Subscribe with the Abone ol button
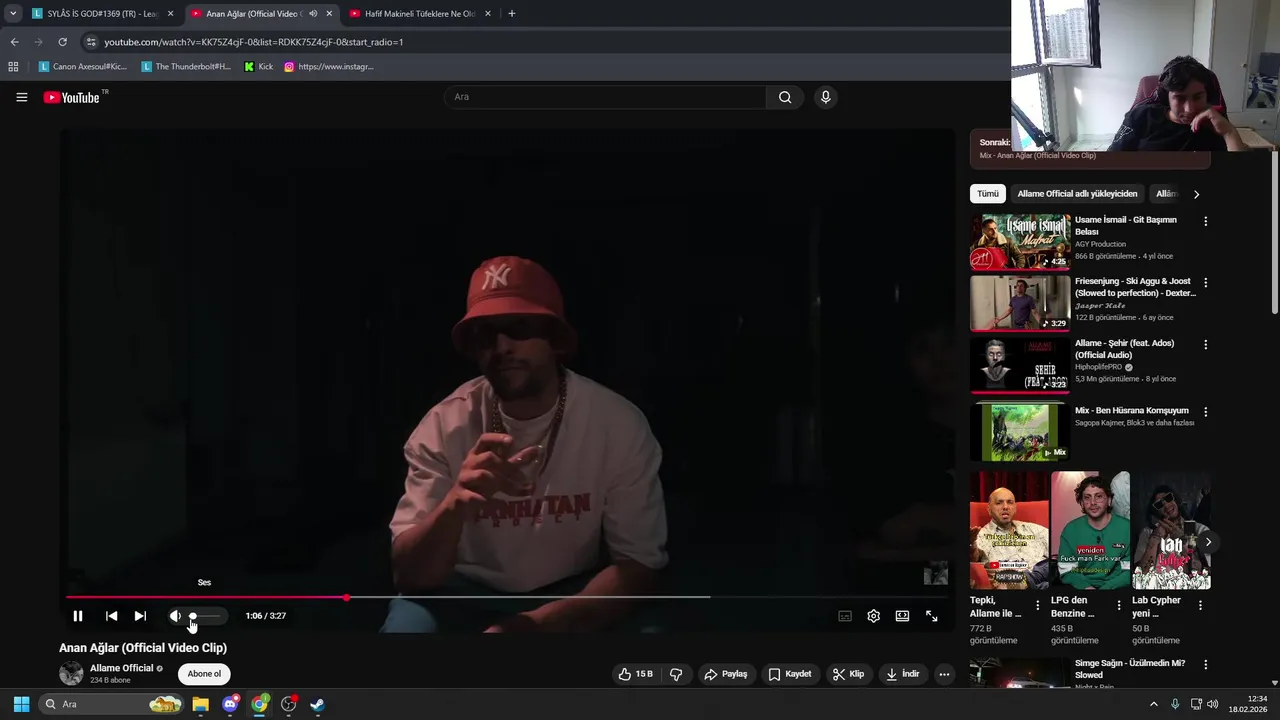 pos(204,674)
